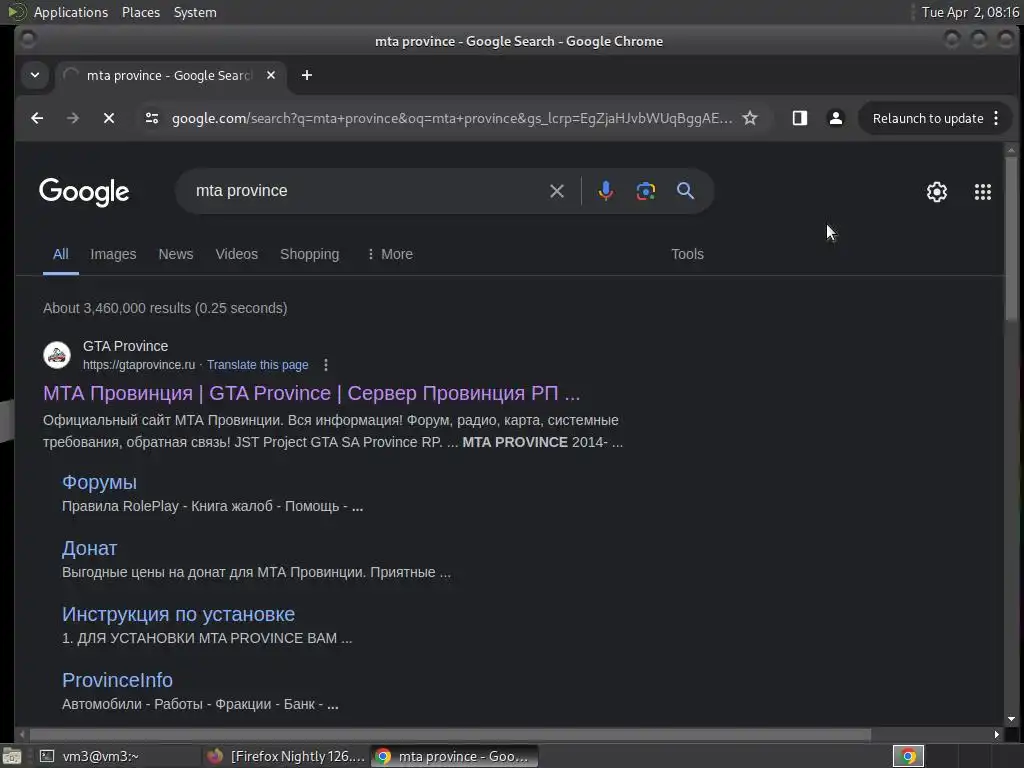Image resolution: width=1024 pixels, height=768 pixels.
Task: Open Google Lens image search icon
Action: tap(646, 191)
